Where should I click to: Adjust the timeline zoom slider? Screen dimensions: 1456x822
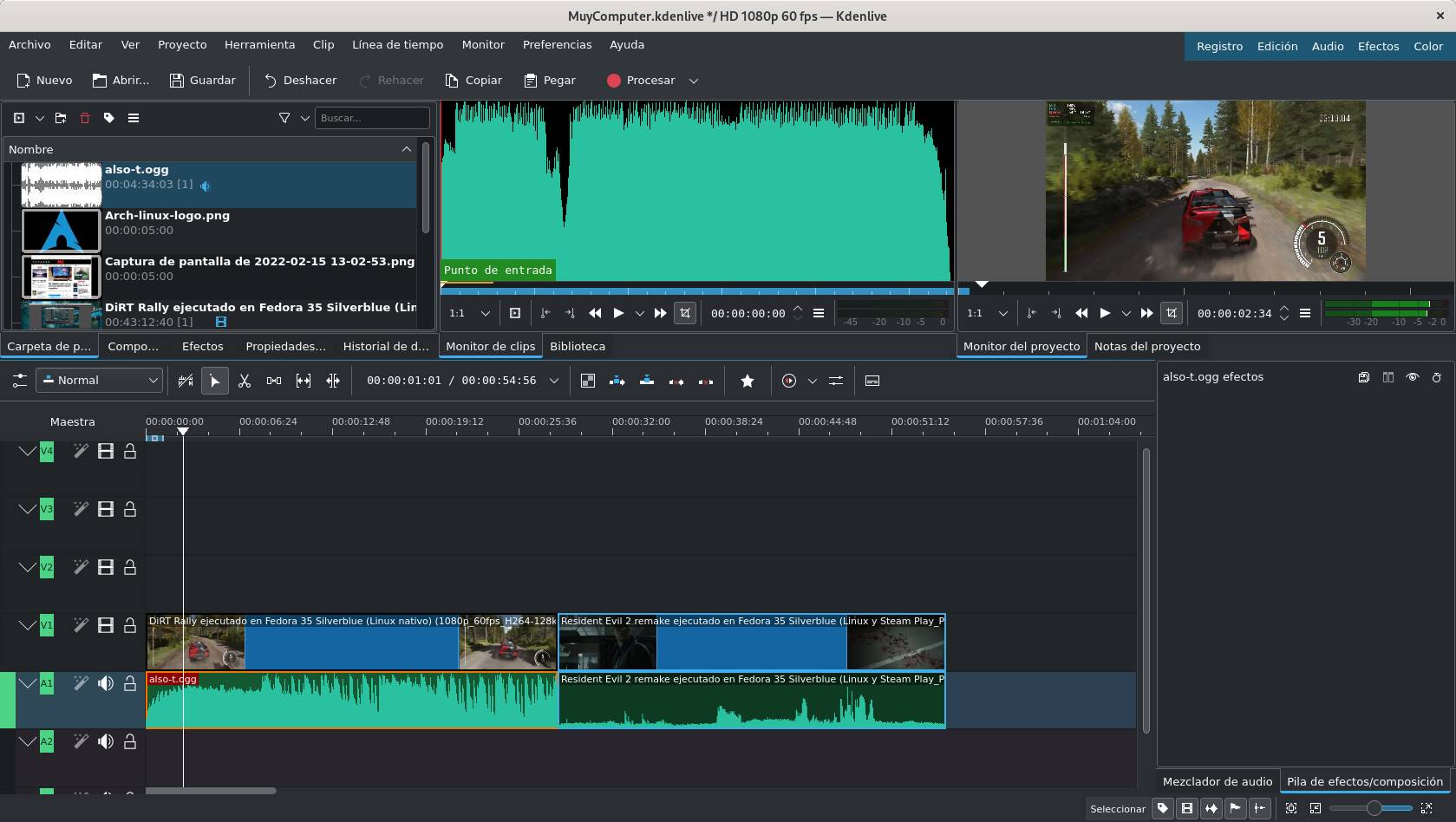1374,808
